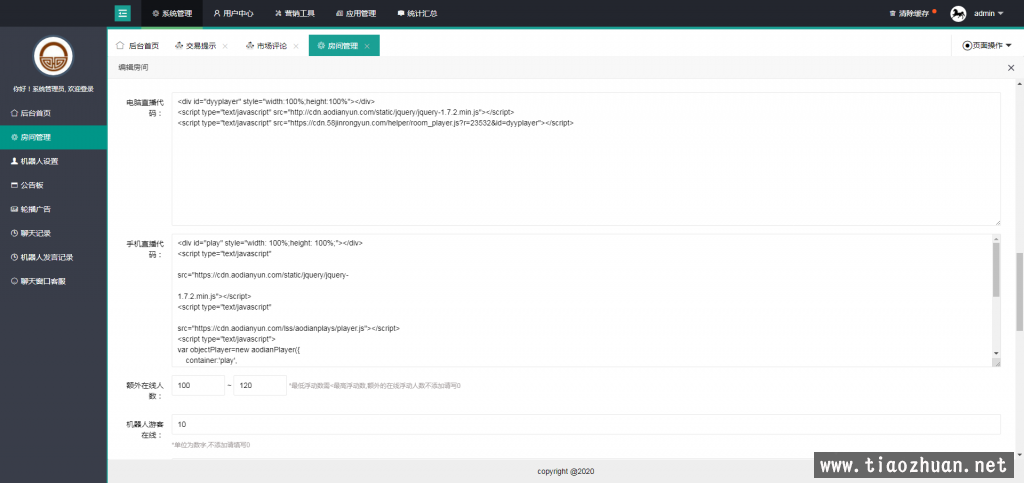The width and height of the screenshot is (1024, 483).
Task: Click the house icon beside sidebar 后台首页
Action: click(14, 113)
